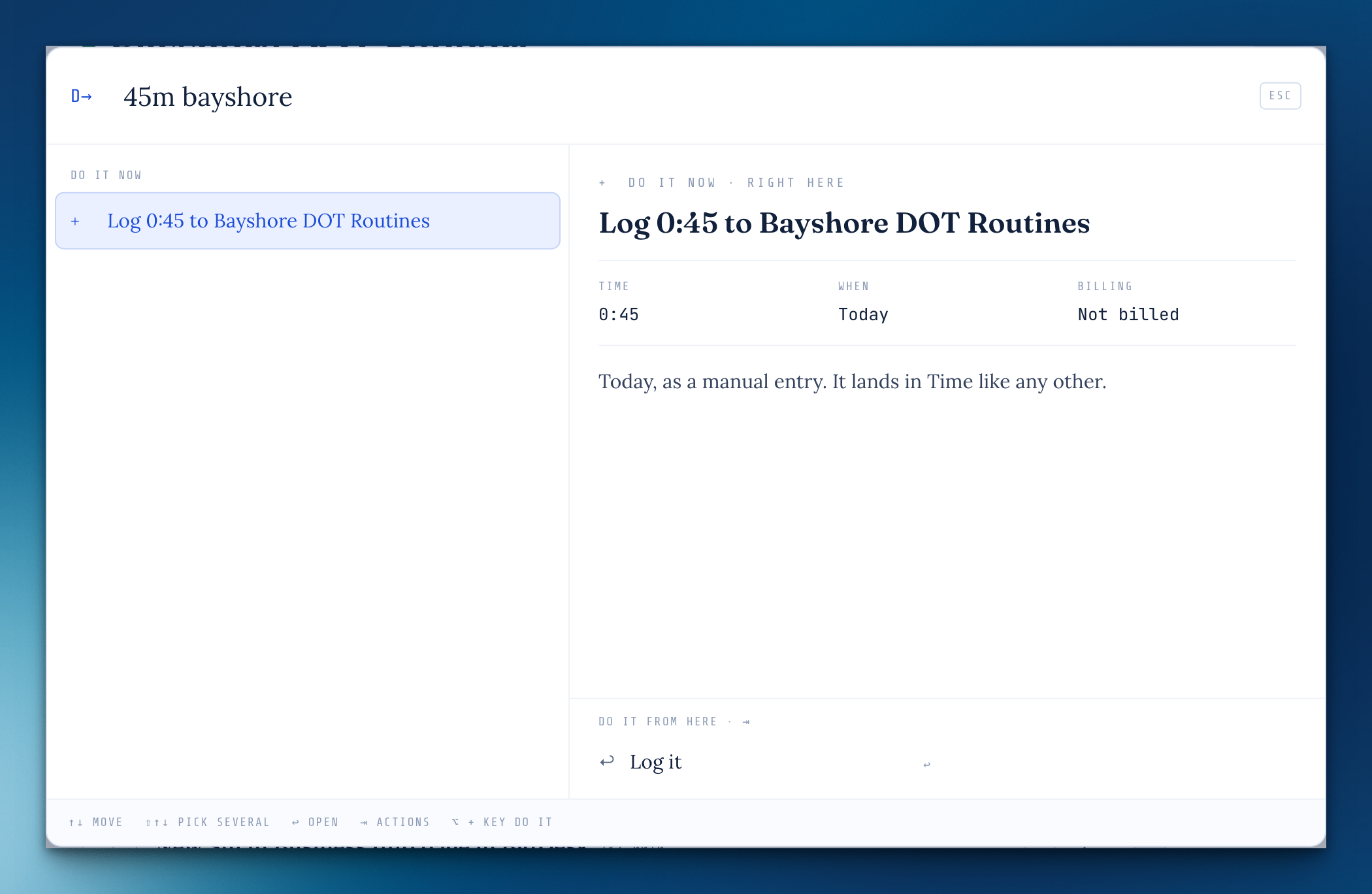1372x894 pixels.
Task: Click the plus icon in the result row
Action: tap(75, 222)
